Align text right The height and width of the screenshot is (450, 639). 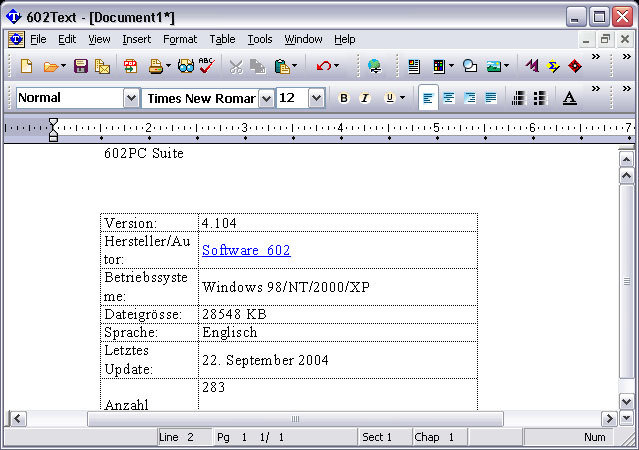click(470, 98)
